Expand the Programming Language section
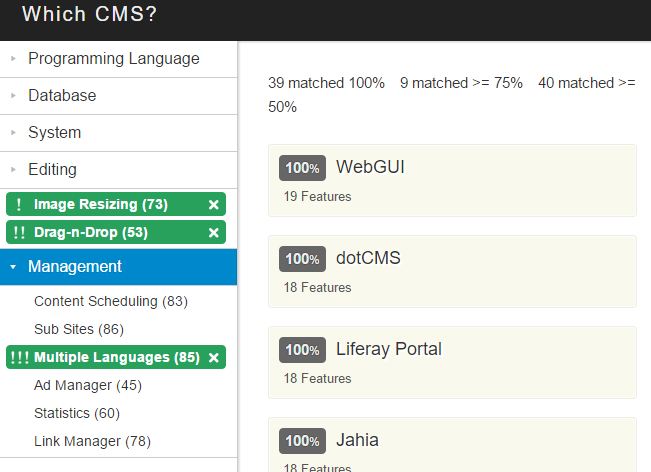The height and width of the screenshot is (472, 651). pyautogui.click(x=113, y=59)
